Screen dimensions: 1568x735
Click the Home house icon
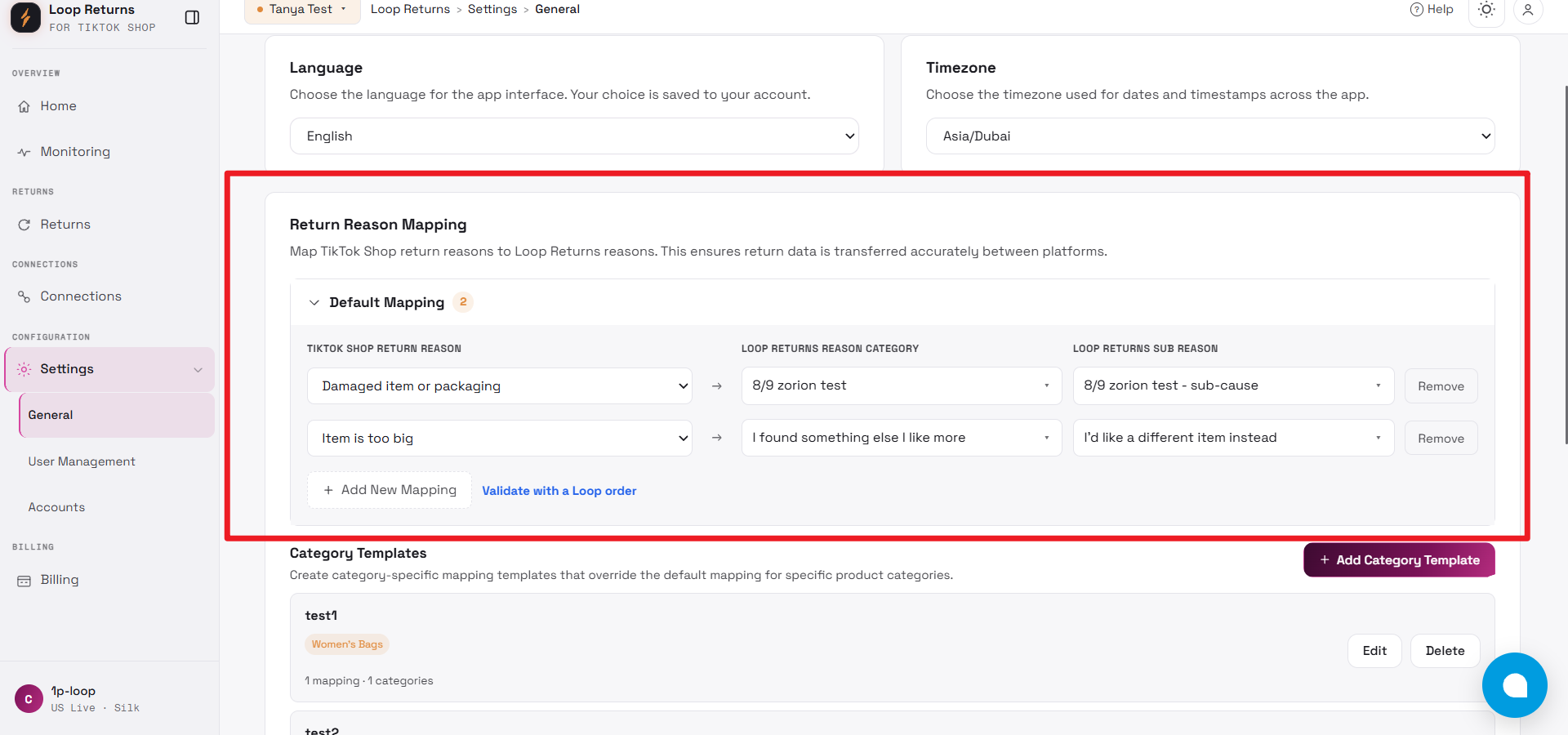[x=24, y=106]
